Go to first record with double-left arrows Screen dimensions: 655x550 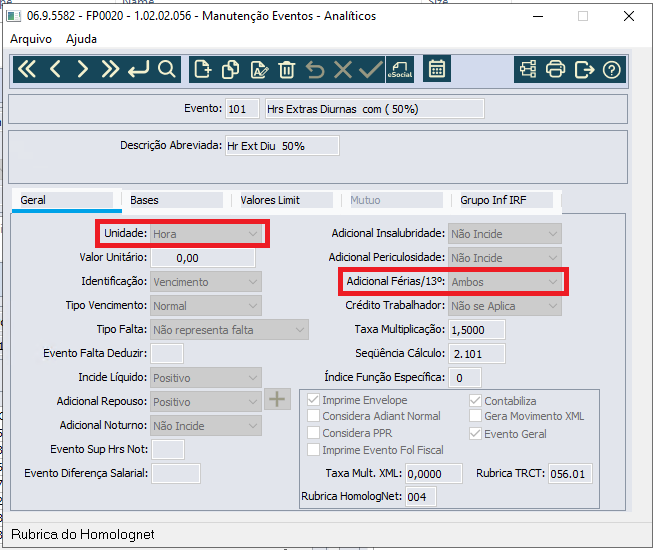(27, 69)
